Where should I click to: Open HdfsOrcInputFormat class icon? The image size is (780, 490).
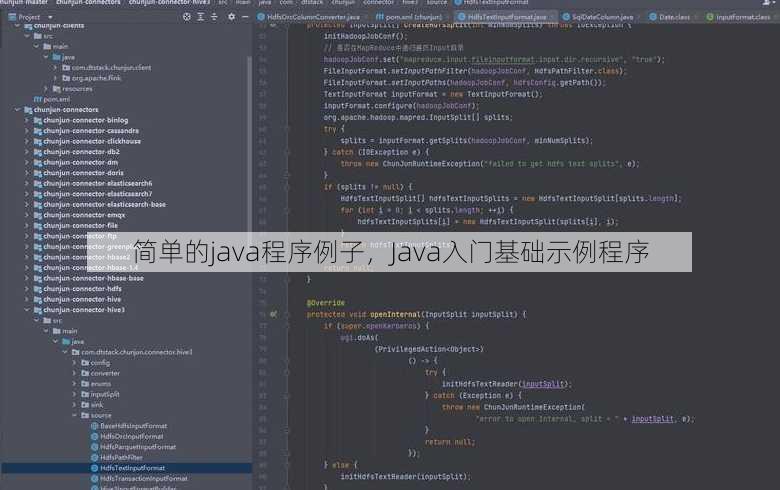coord(95,436)
